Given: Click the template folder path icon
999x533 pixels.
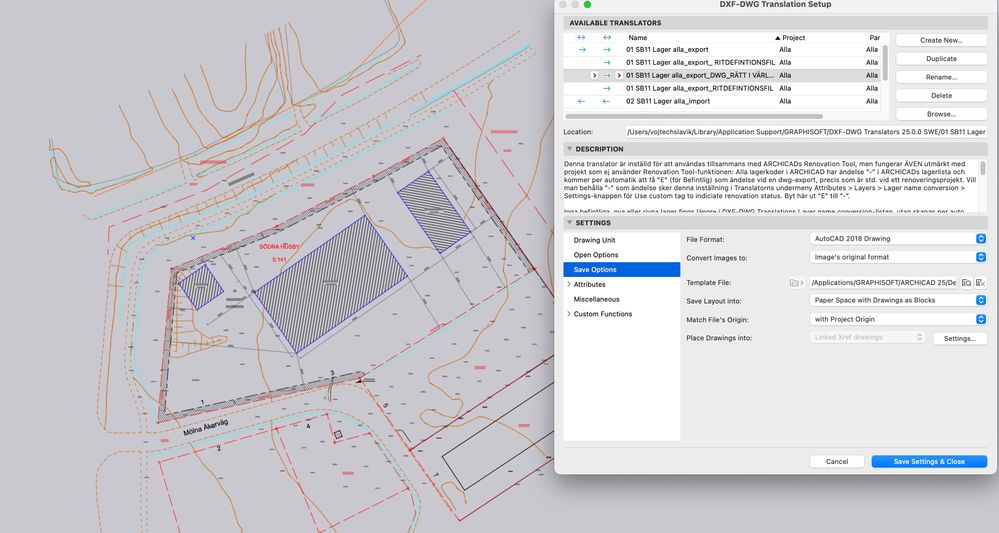Looking at the screenshot, I should (796, 283).
